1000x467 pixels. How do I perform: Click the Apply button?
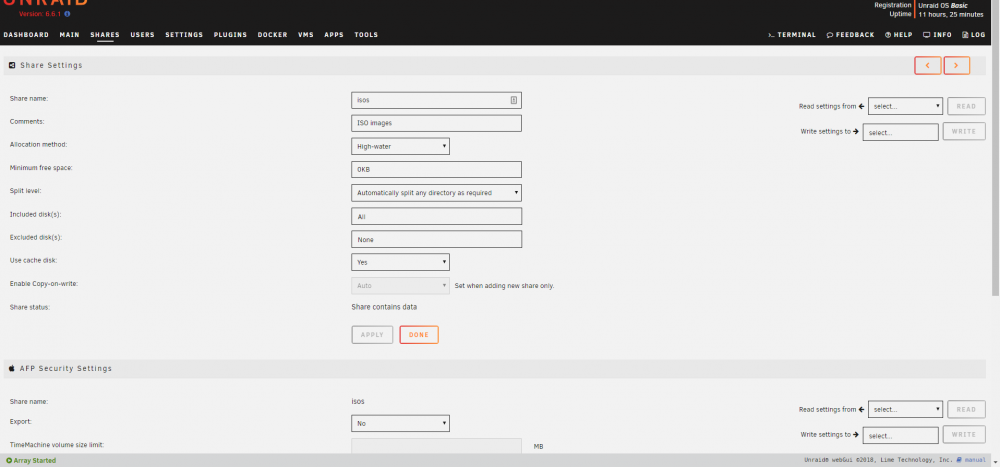coord(372,335)
